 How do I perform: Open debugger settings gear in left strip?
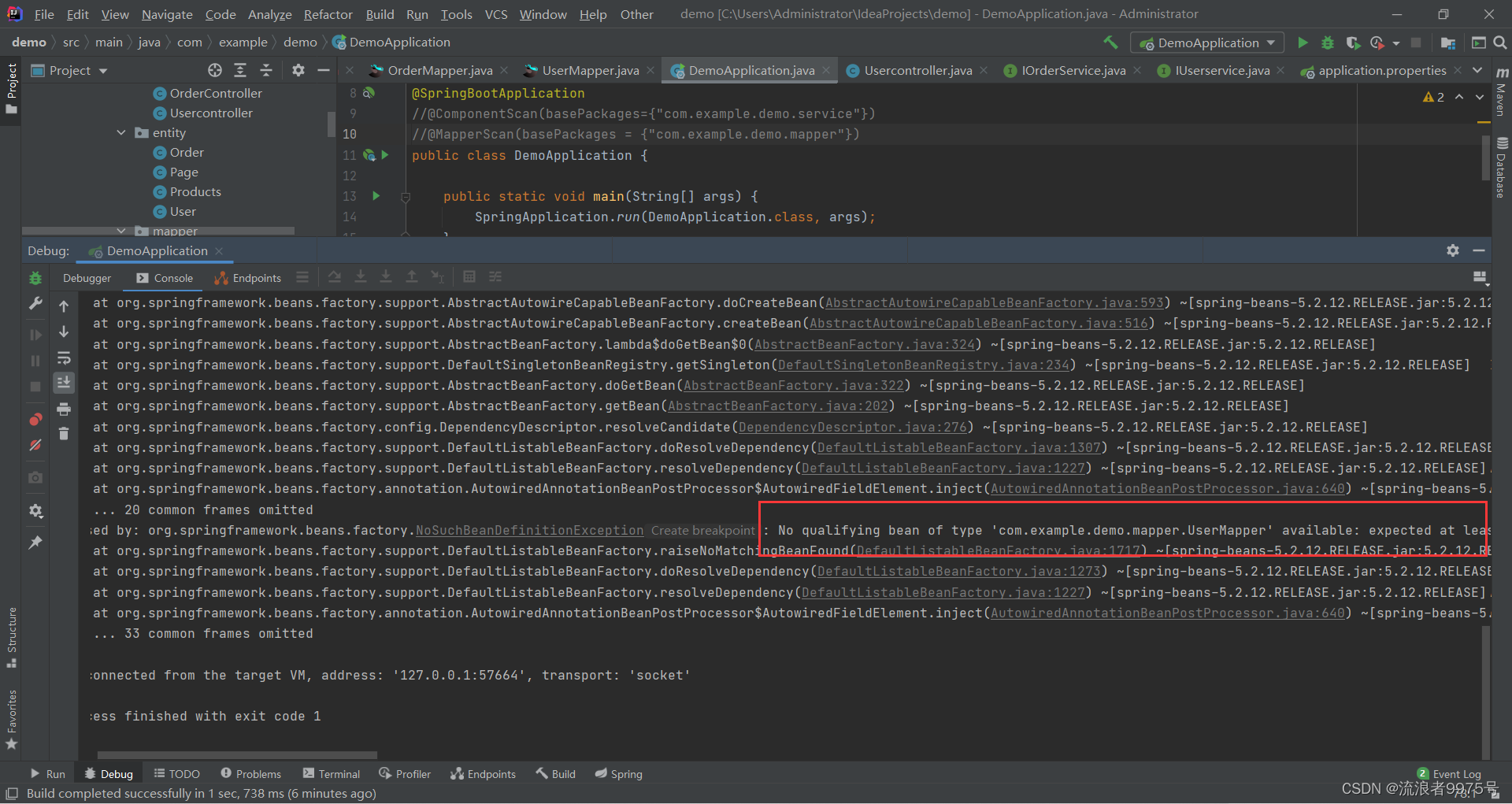pyautogui.click(x=35, y=511)
